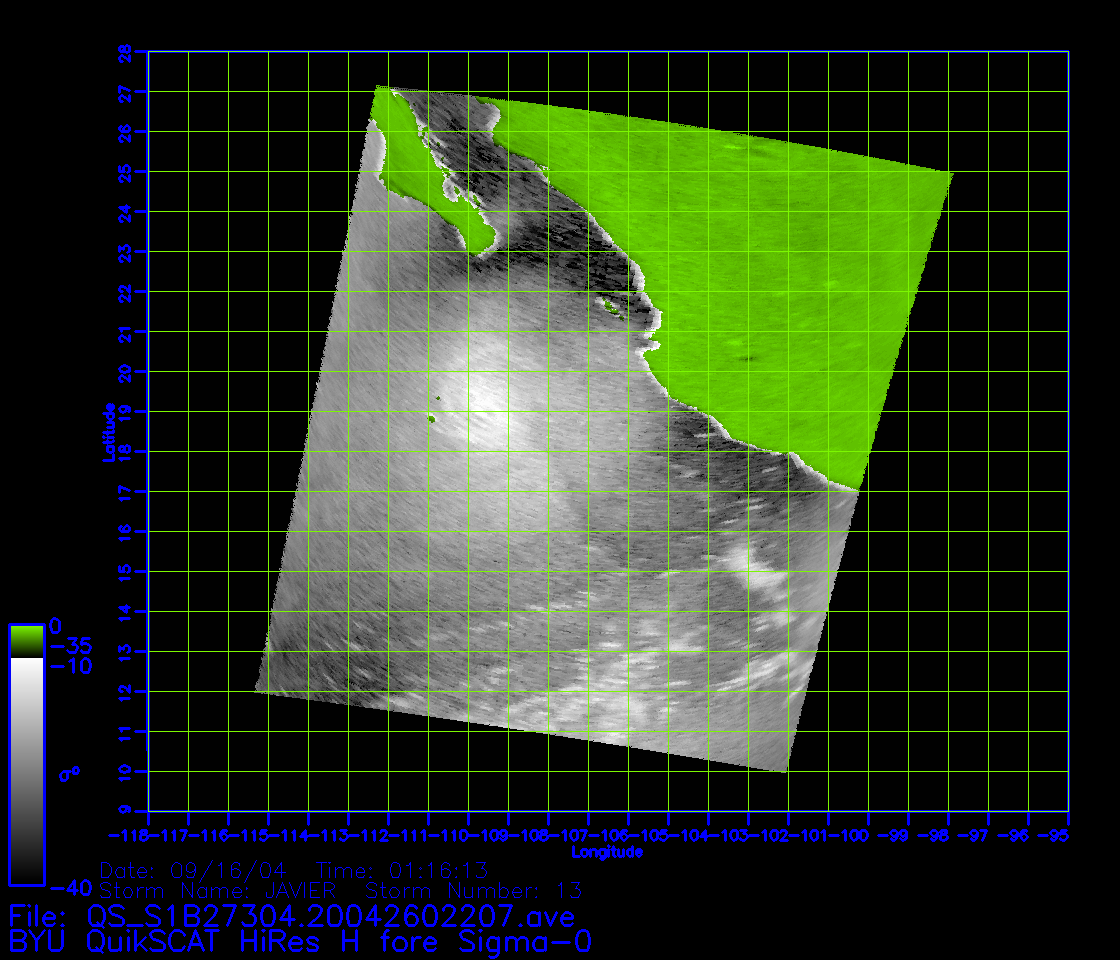Click the "Longitude" axis label
1120x960 pixels.
[x=606, y=853]
